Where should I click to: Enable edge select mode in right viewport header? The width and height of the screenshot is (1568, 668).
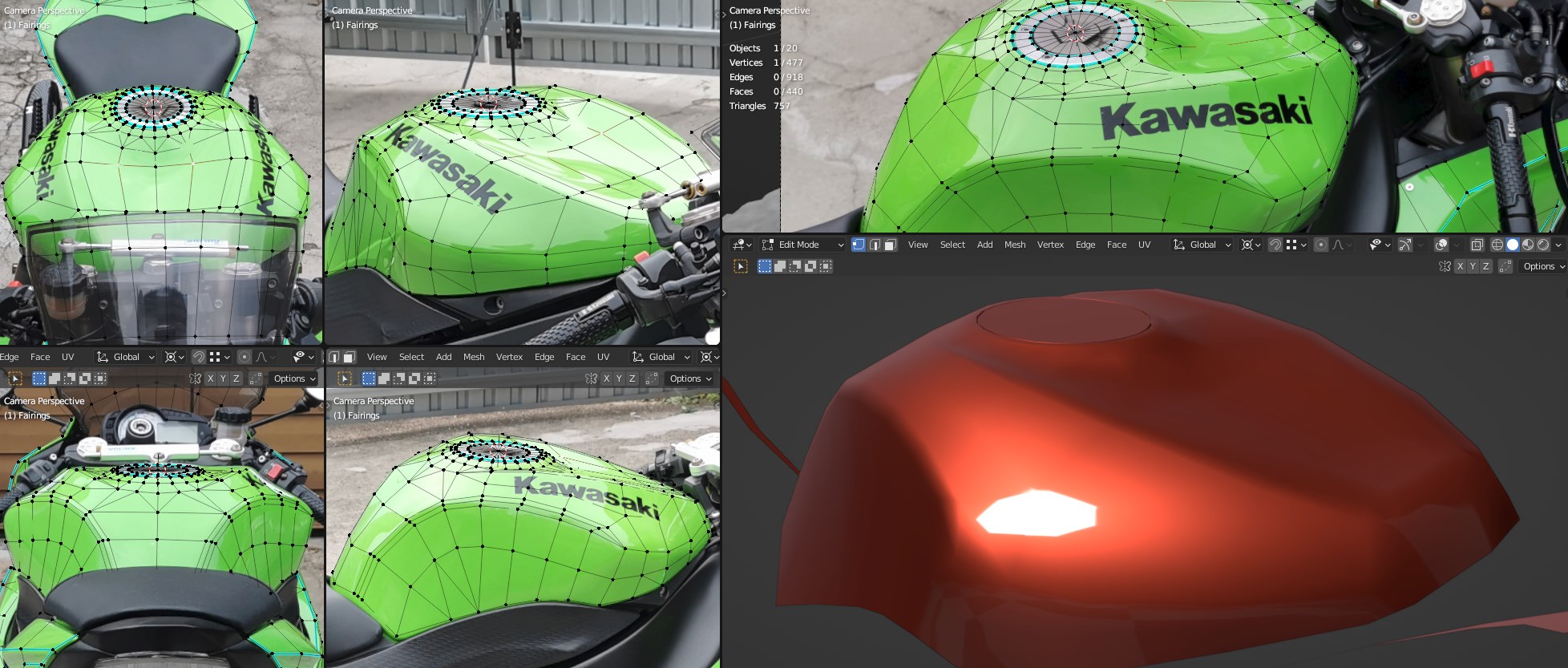click(x=874, y=245)
